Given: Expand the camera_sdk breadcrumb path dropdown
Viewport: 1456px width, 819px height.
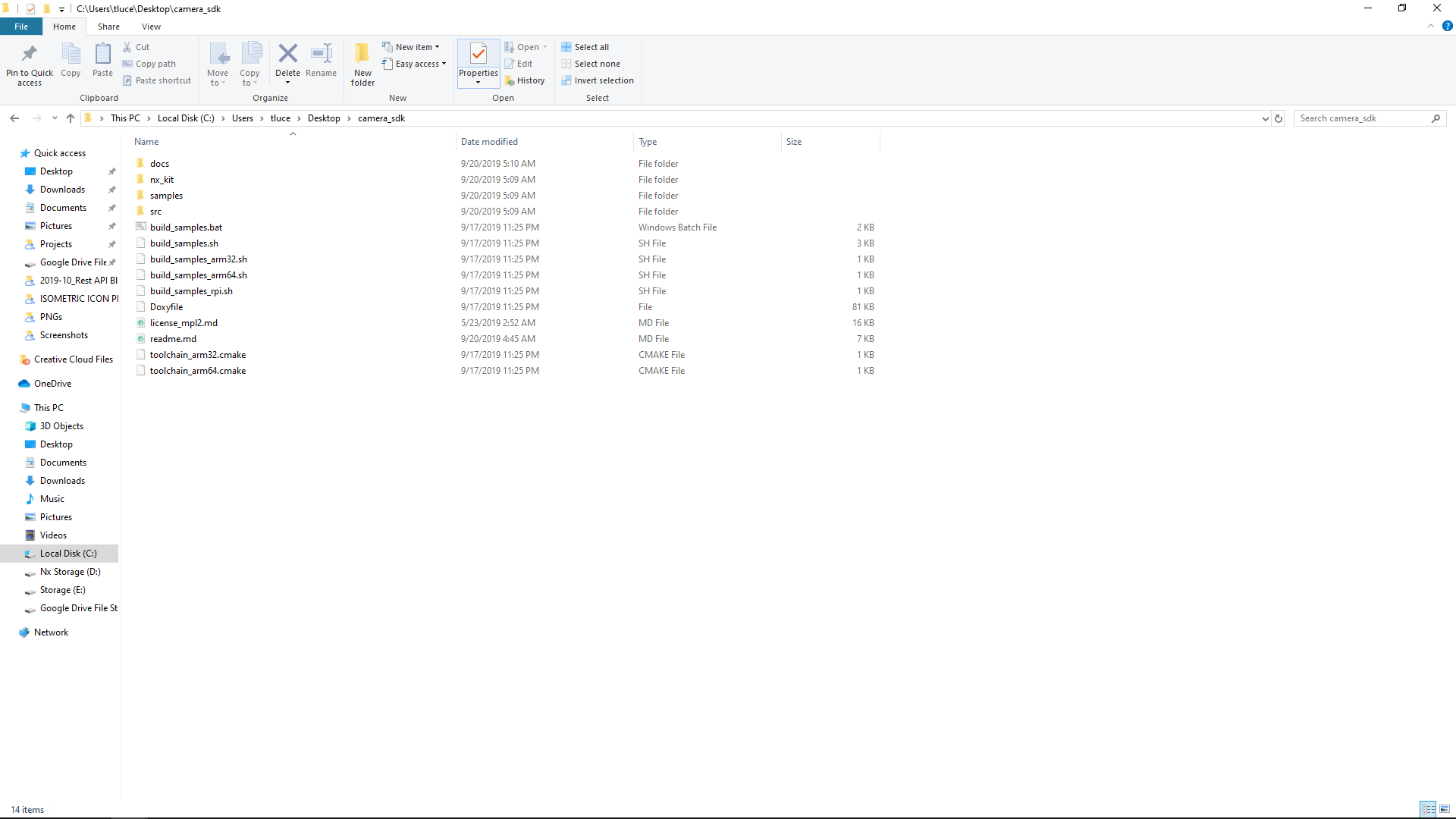Looking at the screenshot, I should (1263, 118).
